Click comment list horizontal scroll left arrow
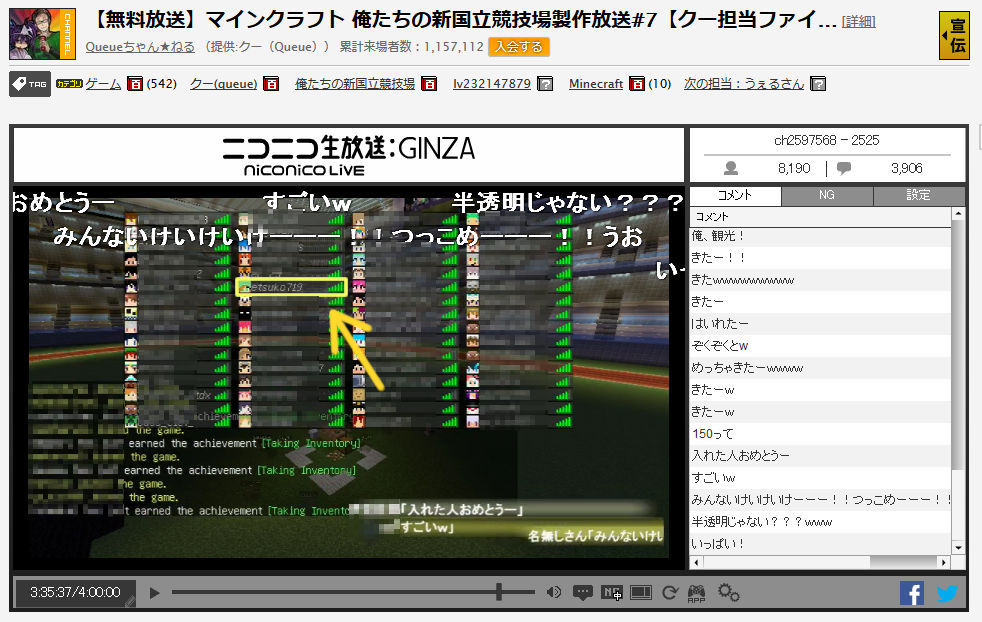This screenshot has width=982, height=622. (696, 562)
